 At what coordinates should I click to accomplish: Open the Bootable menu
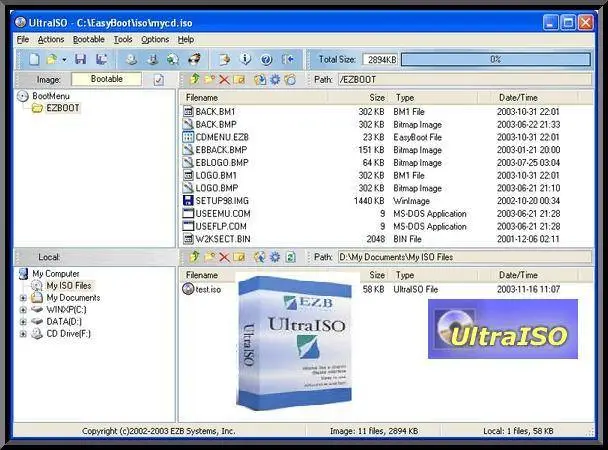click(89, 39)
